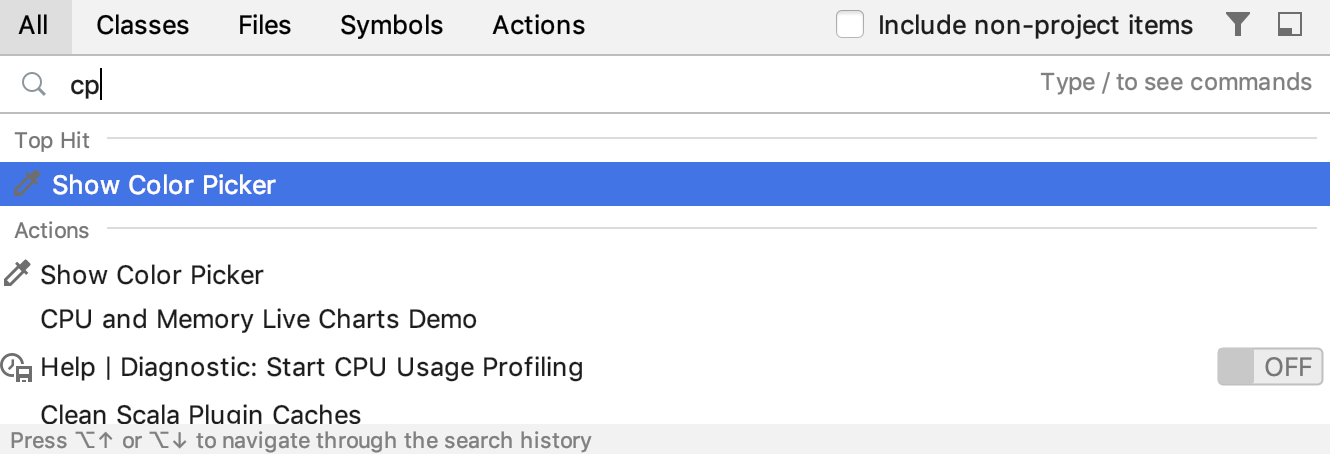Open the Classes tab
Image resolution: width=1330 pixels, height=454 pixels.
[x=143, y=26]
